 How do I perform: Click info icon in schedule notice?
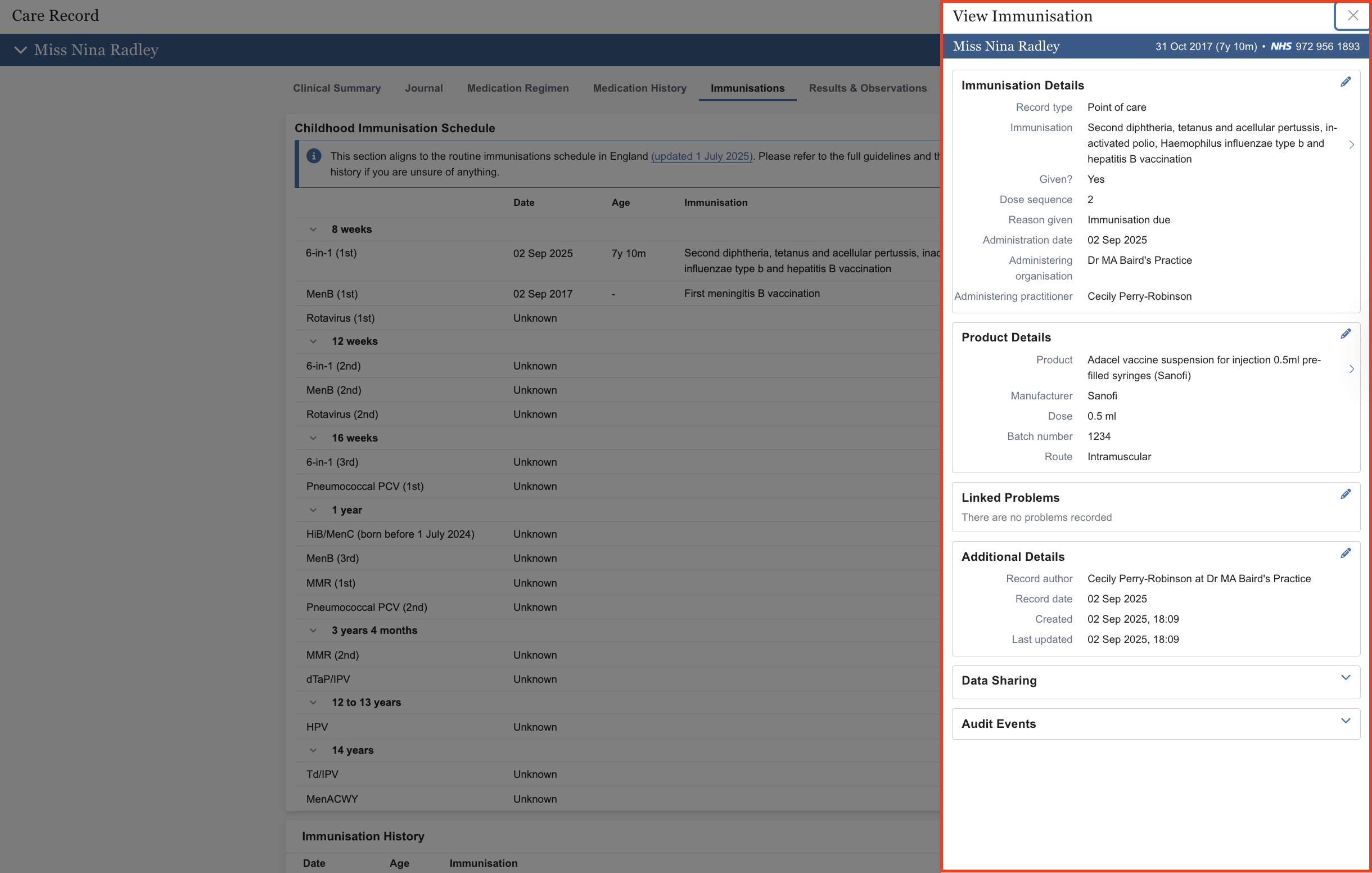313,156
